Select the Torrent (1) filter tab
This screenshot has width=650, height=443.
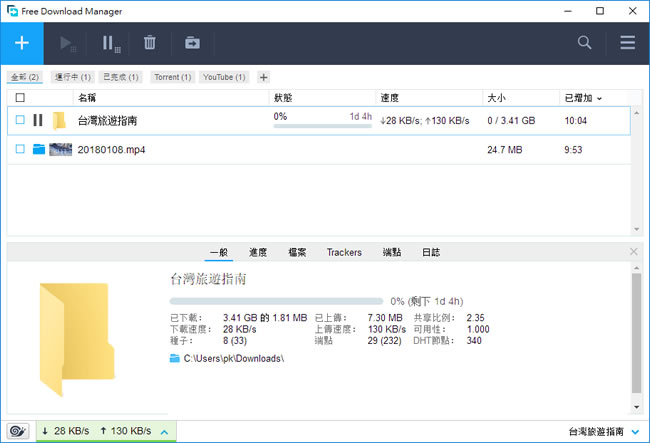point(172,77)
